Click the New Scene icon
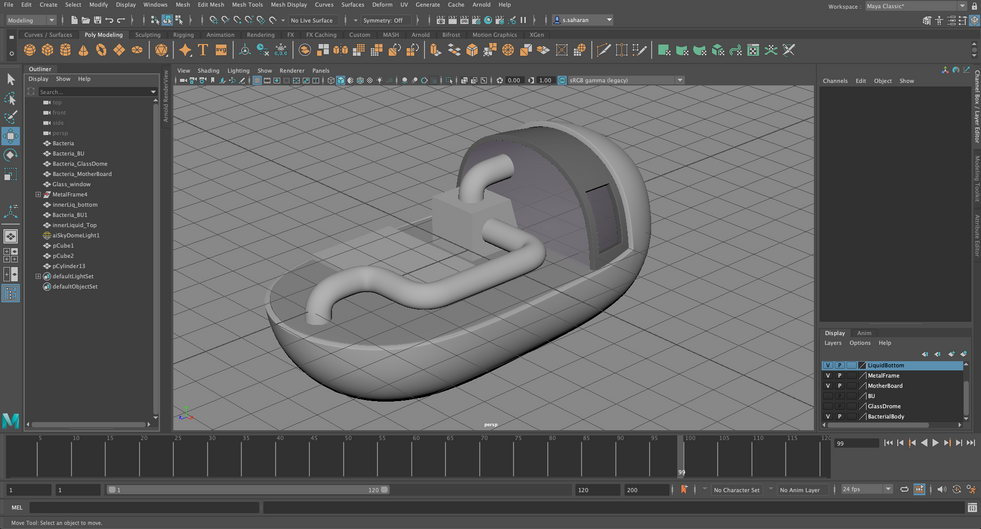Image resolution: width=981 pixels, height=529 pixels. click(74, 20)
